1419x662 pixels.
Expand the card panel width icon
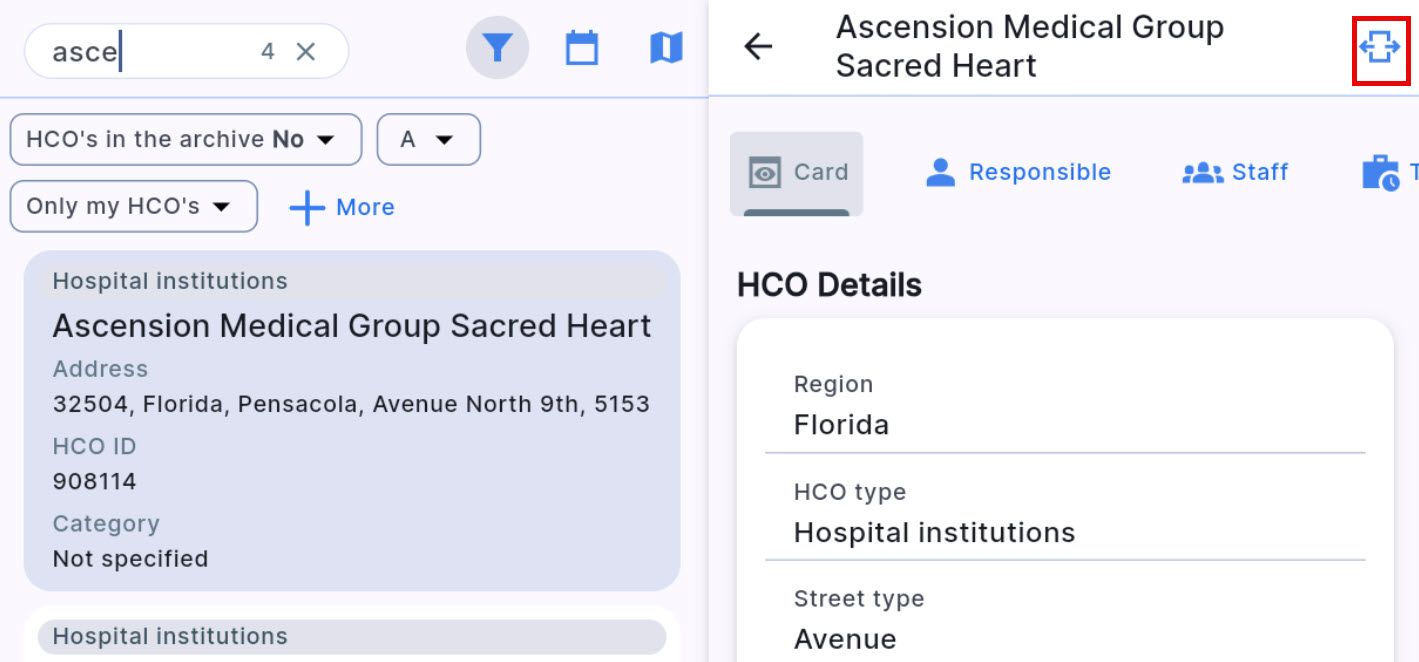pyautogui.click(x=1379, y=48)
